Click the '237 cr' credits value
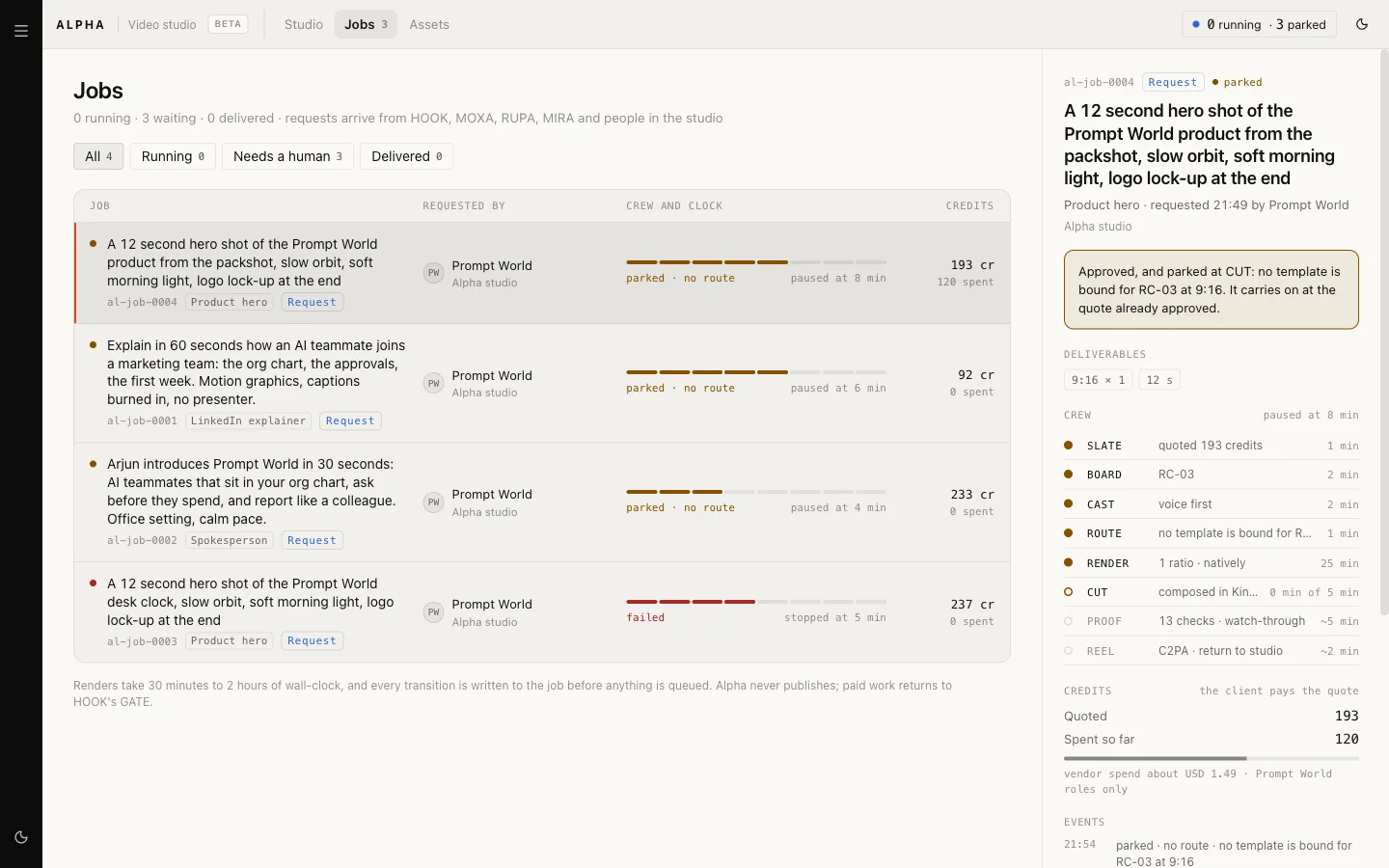1389x868 pixels. click(x=972, y=605)
